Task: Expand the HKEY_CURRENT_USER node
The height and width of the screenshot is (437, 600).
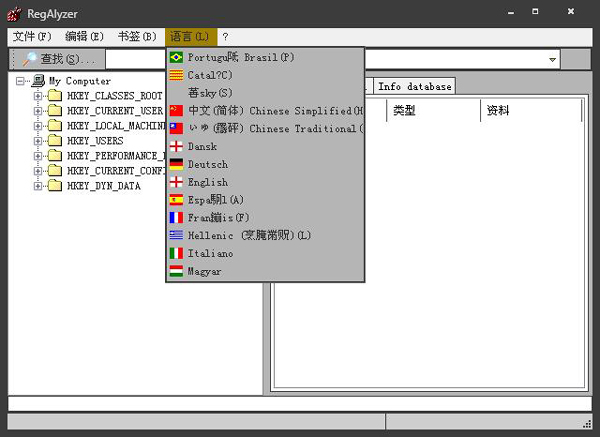Action: 38,111
